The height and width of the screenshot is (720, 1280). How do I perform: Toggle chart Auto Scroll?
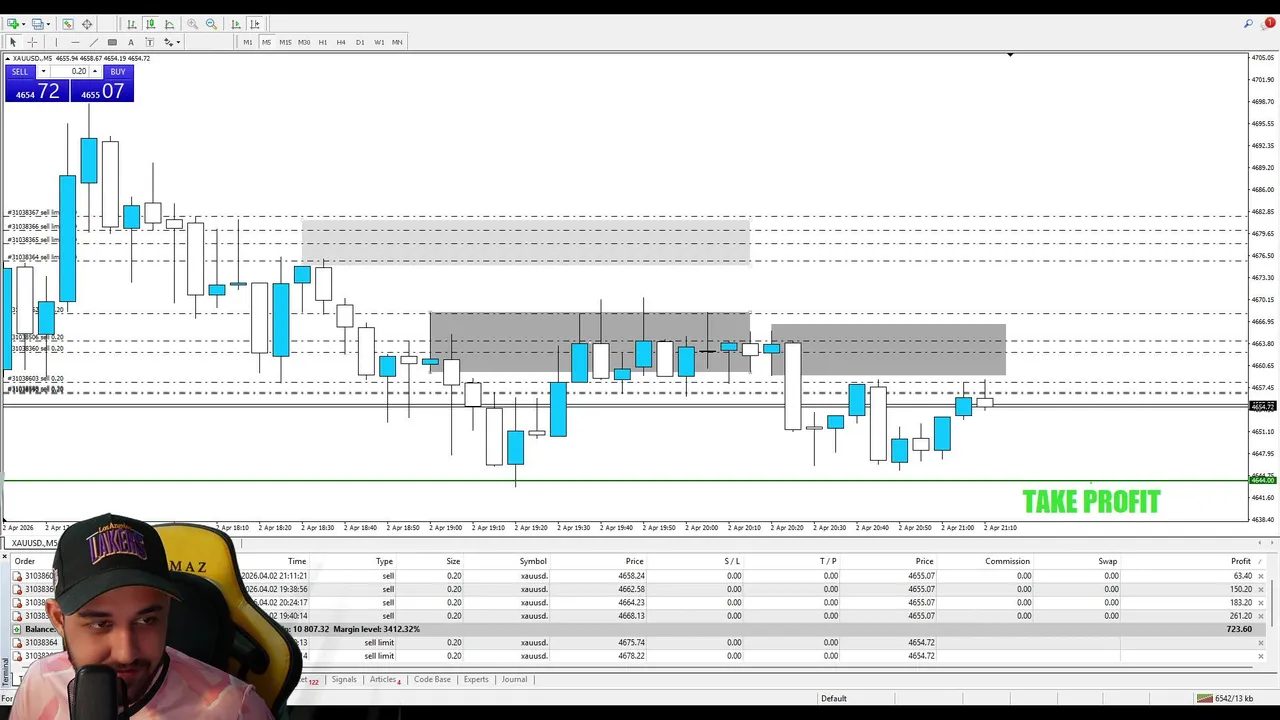(236, 24)
